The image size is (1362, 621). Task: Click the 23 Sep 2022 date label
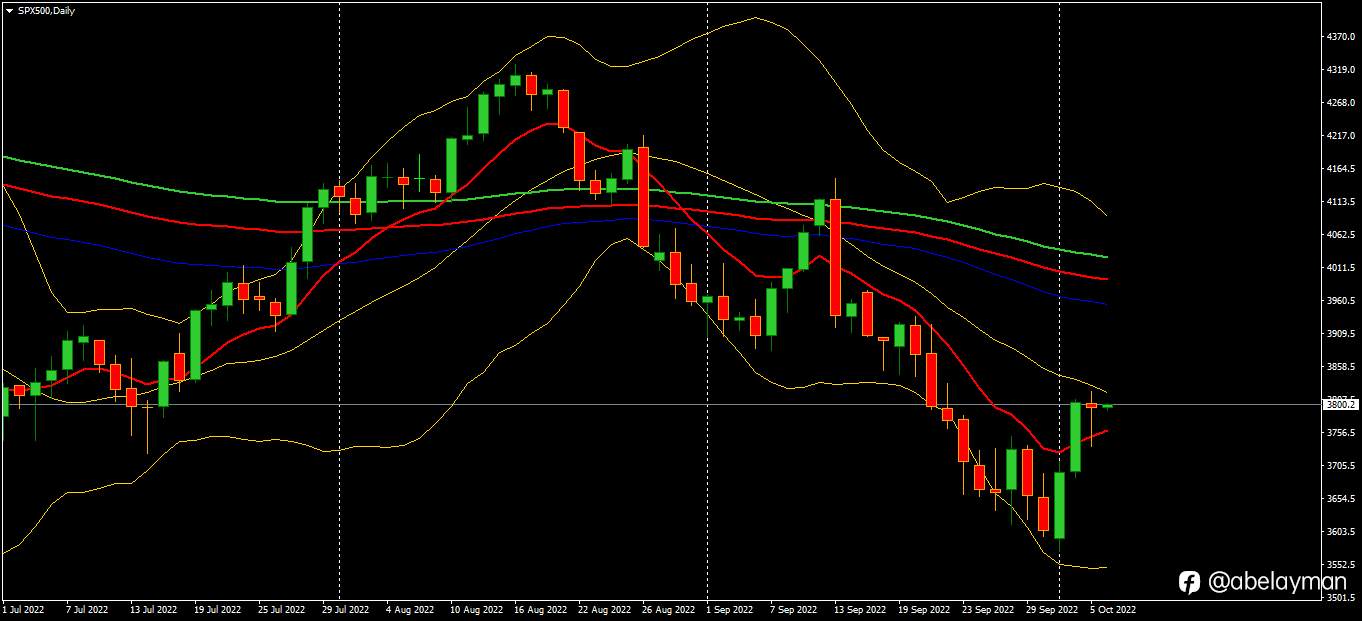[990, 608]
